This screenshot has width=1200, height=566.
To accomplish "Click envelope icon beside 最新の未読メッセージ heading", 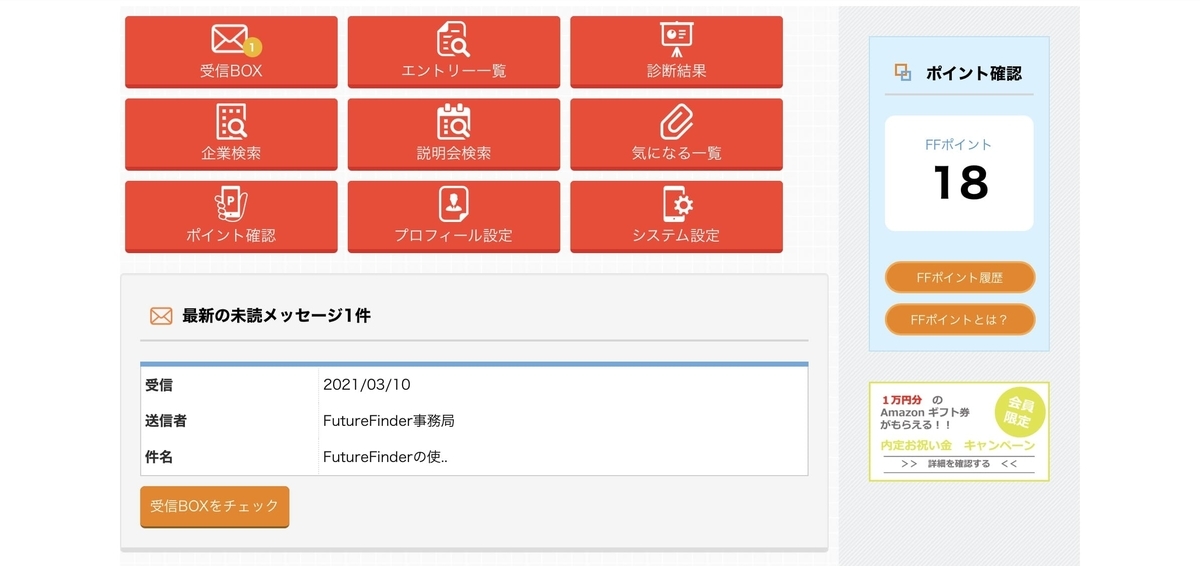I will pos(161,316).
